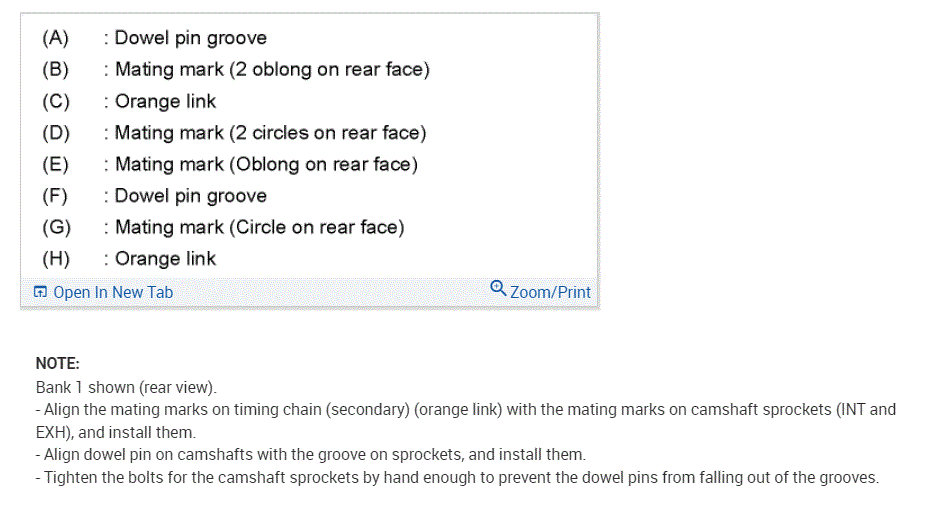The image size is (950, 516).
Task: Click the Zoom/Print link text
Action: coord(550,292)
